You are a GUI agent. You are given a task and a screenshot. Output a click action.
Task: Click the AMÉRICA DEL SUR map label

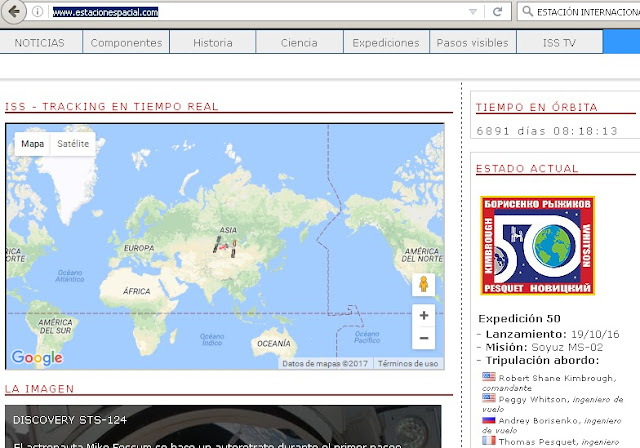(x=55, y=326)
